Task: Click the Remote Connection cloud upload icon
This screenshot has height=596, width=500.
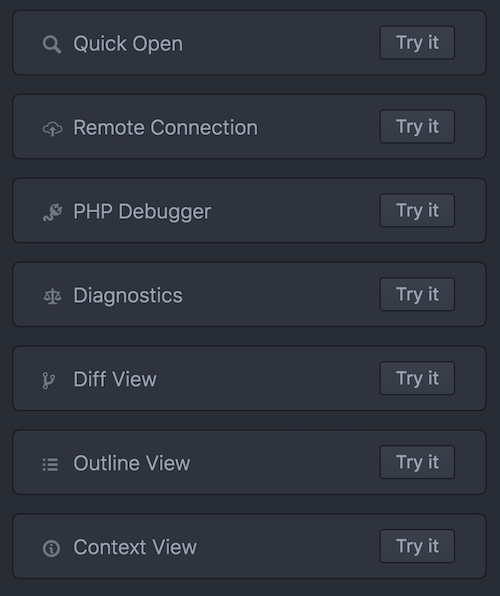Action: [x=52, y=128]
